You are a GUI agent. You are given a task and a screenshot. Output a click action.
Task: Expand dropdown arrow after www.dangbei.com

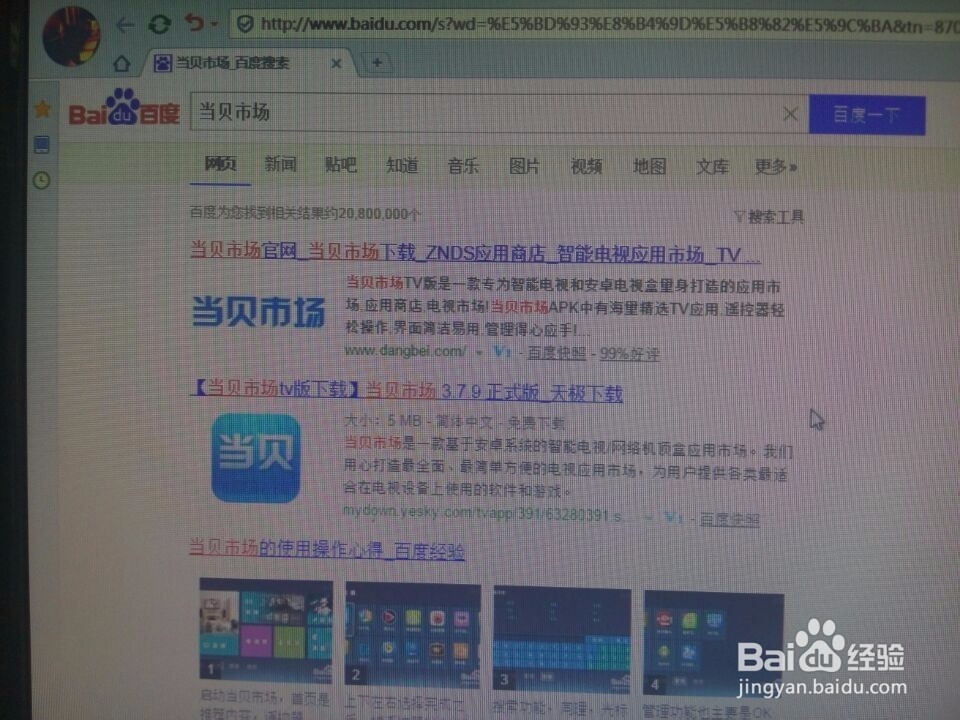pos(479,353)
